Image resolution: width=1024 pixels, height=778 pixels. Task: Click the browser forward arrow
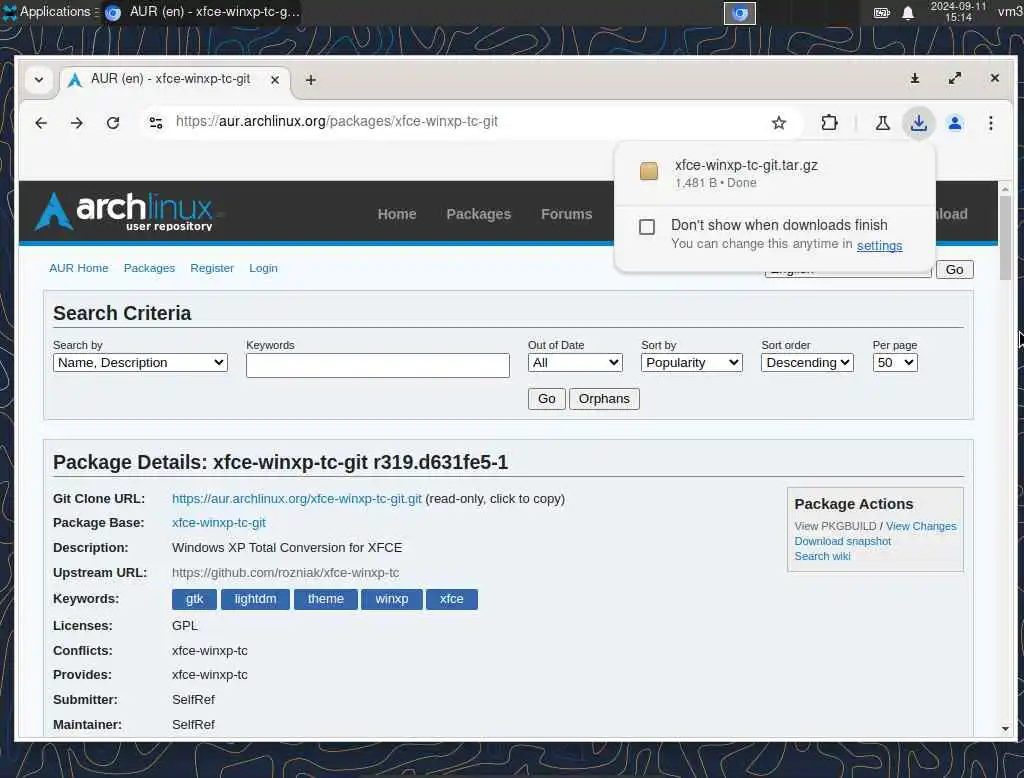(76, 123)
